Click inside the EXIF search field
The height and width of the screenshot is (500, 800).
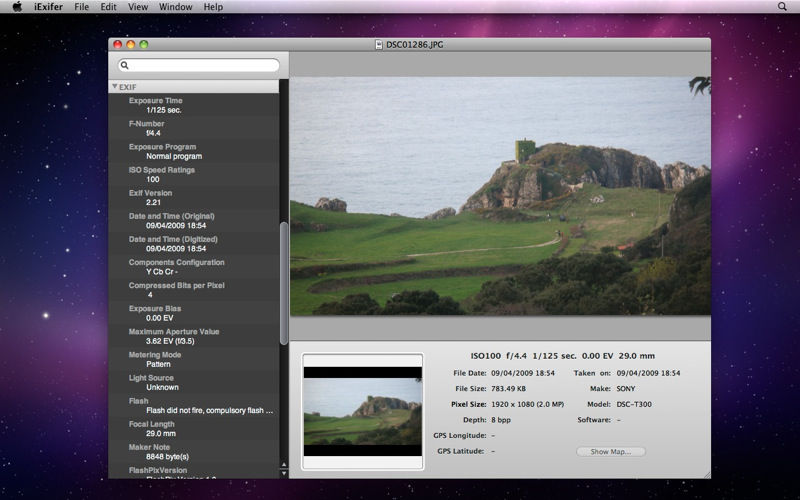click(200, 65)
